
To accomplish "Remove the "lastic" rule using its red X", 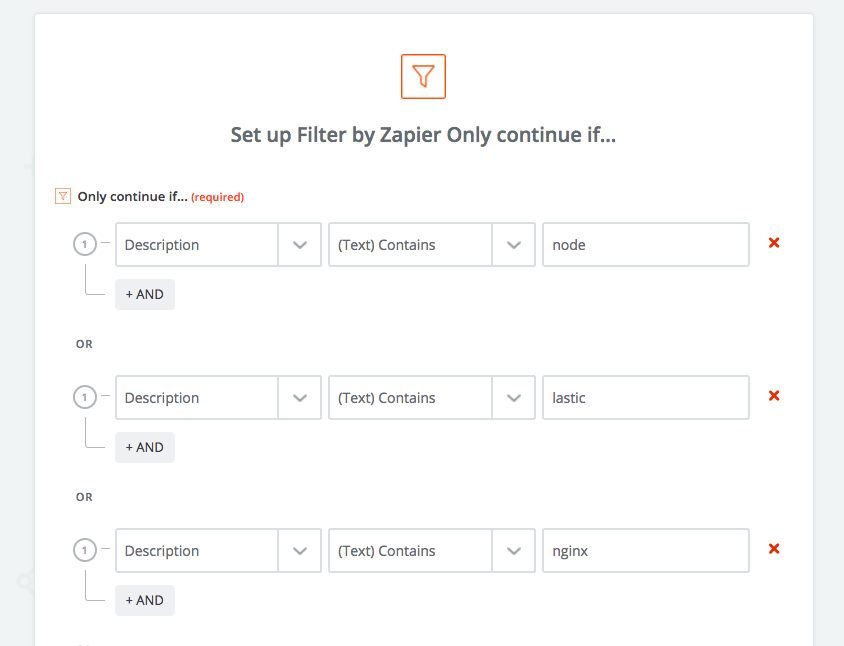I will tap(774, 395).
